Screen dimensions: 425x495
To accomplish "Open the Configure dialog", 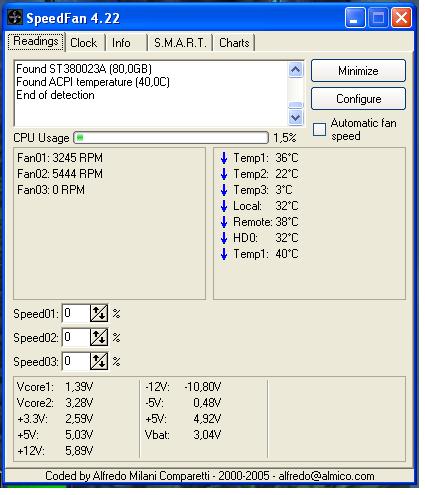I will coord(358,99).
